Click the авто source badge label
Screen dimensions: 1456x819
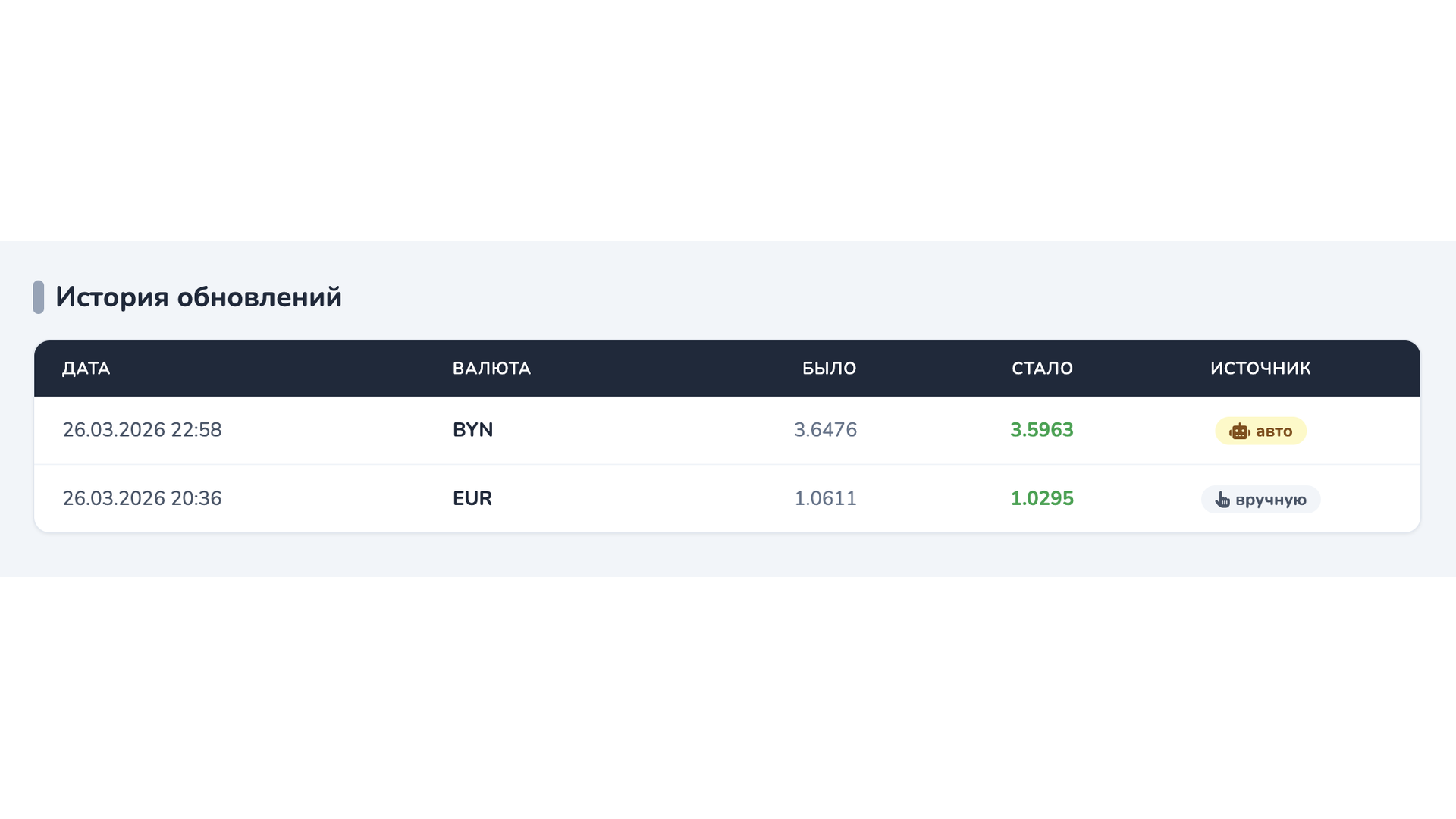[x=1273, y=431]
